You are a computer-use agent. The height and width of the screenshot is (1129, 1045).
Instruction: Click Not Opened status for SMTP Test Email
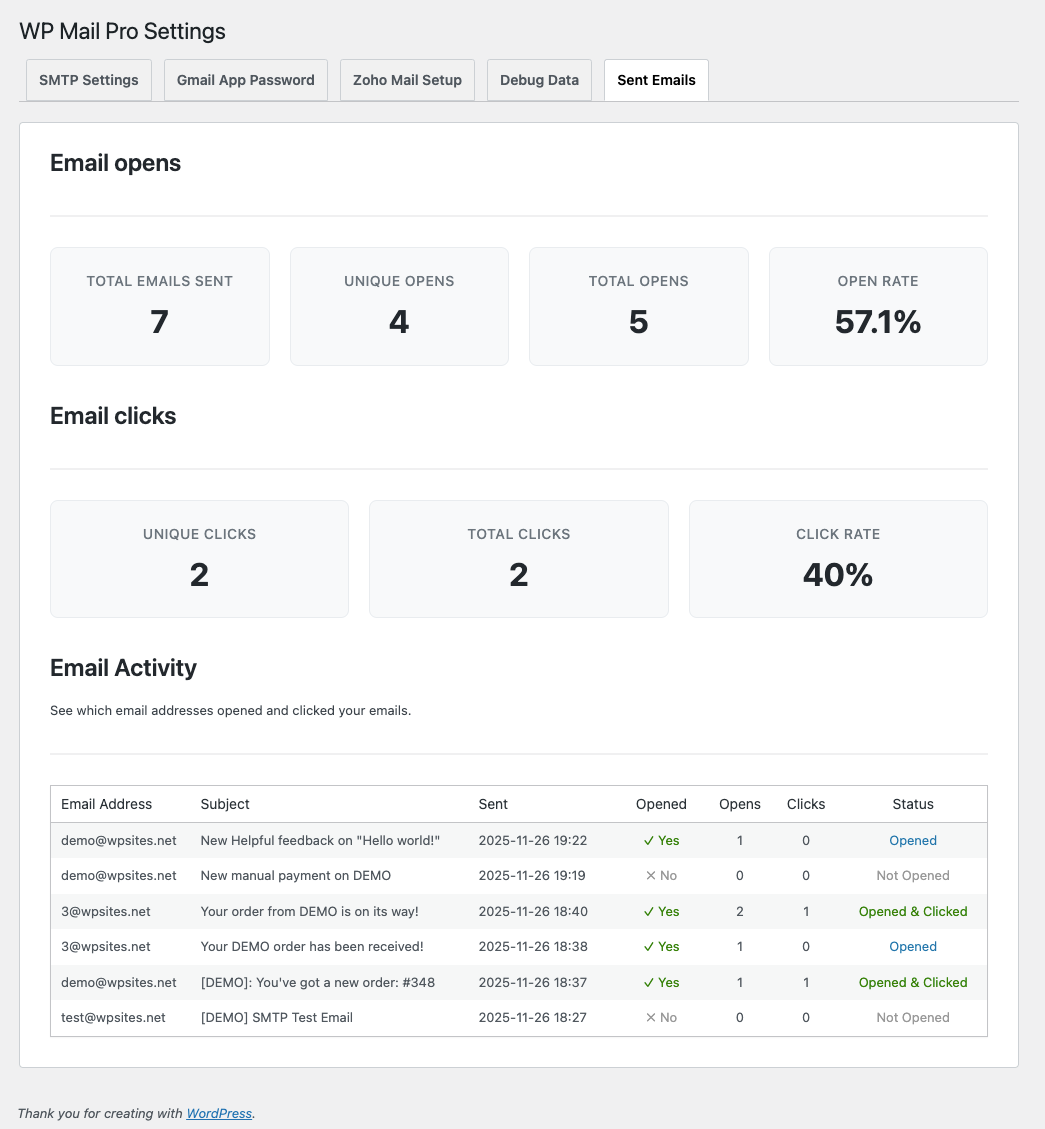coord(913,1018)
